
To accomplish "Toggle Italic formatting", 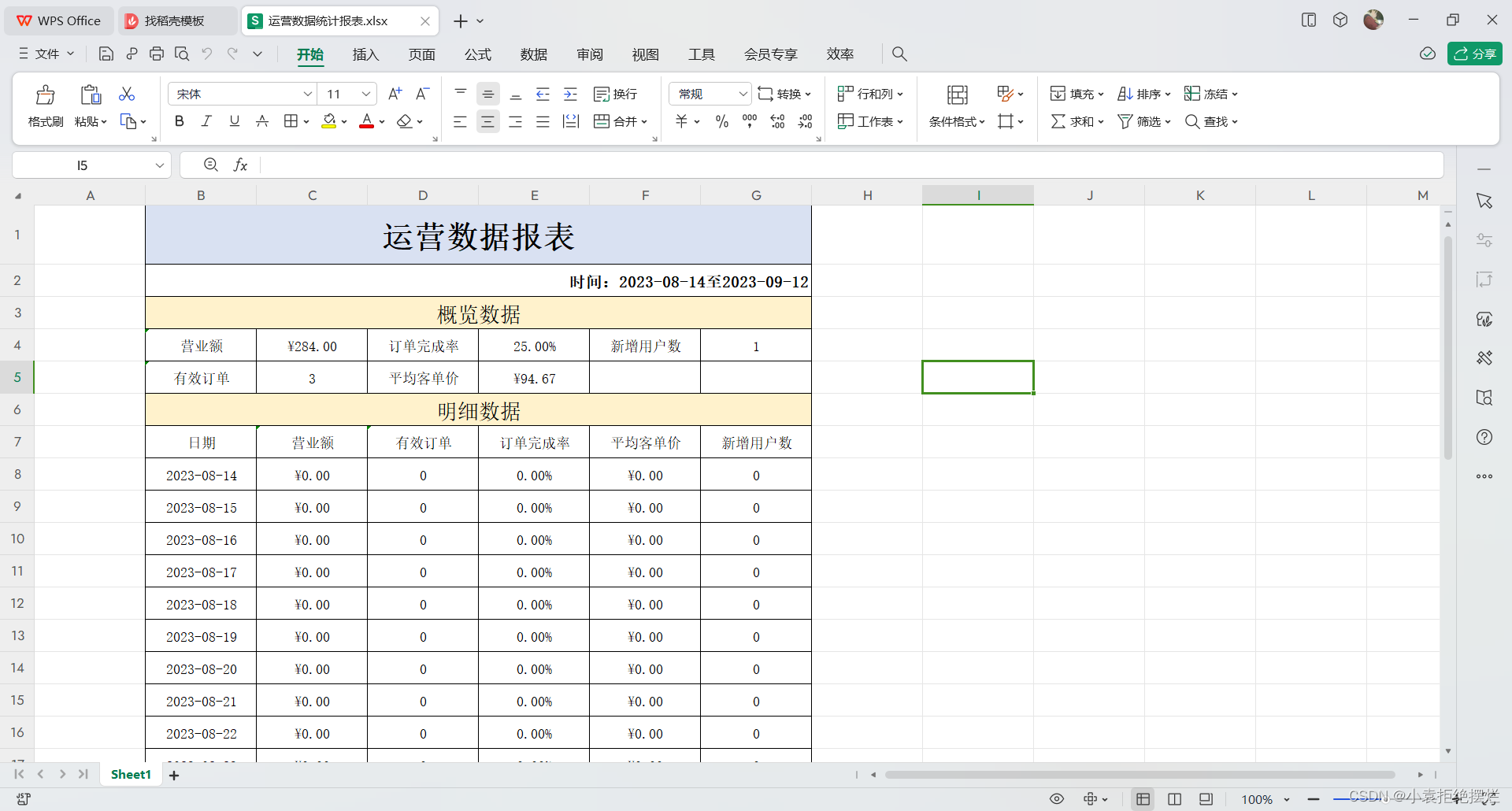I will pos(206,121).
